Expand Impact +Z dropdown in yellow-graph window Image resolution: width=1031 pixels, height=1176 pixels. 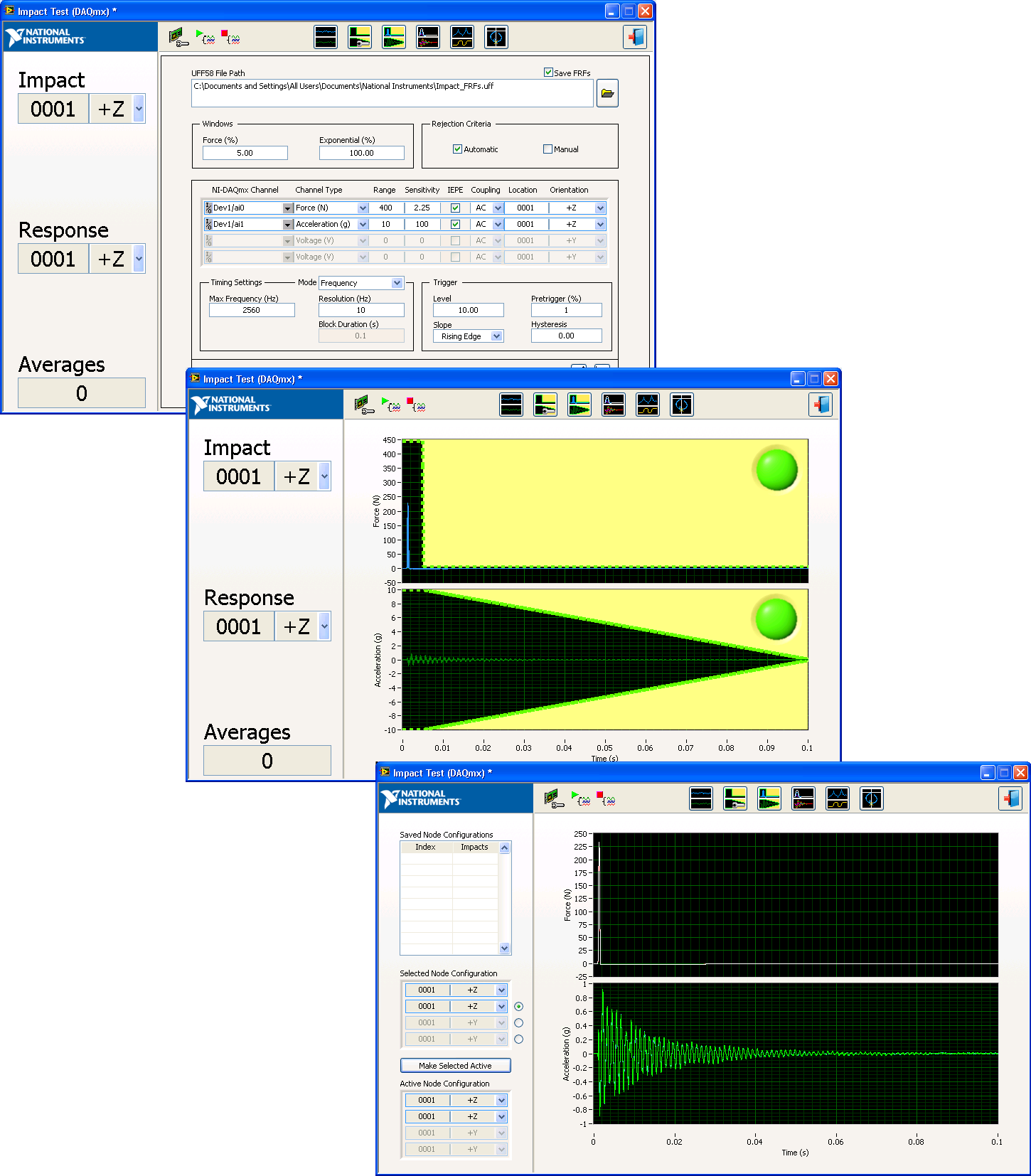(324, 476)
